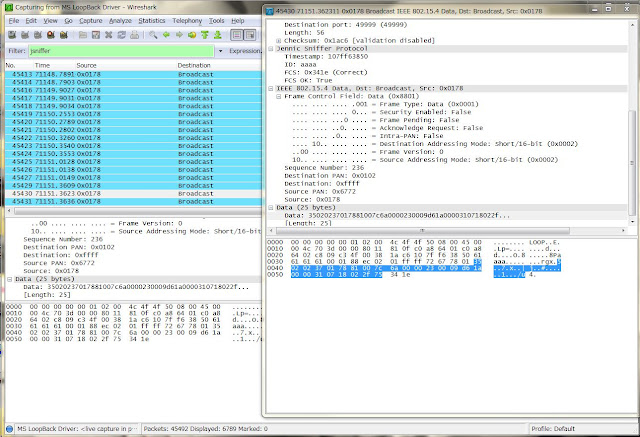
Task: Print packets using the printer icon
Action: 134,35
